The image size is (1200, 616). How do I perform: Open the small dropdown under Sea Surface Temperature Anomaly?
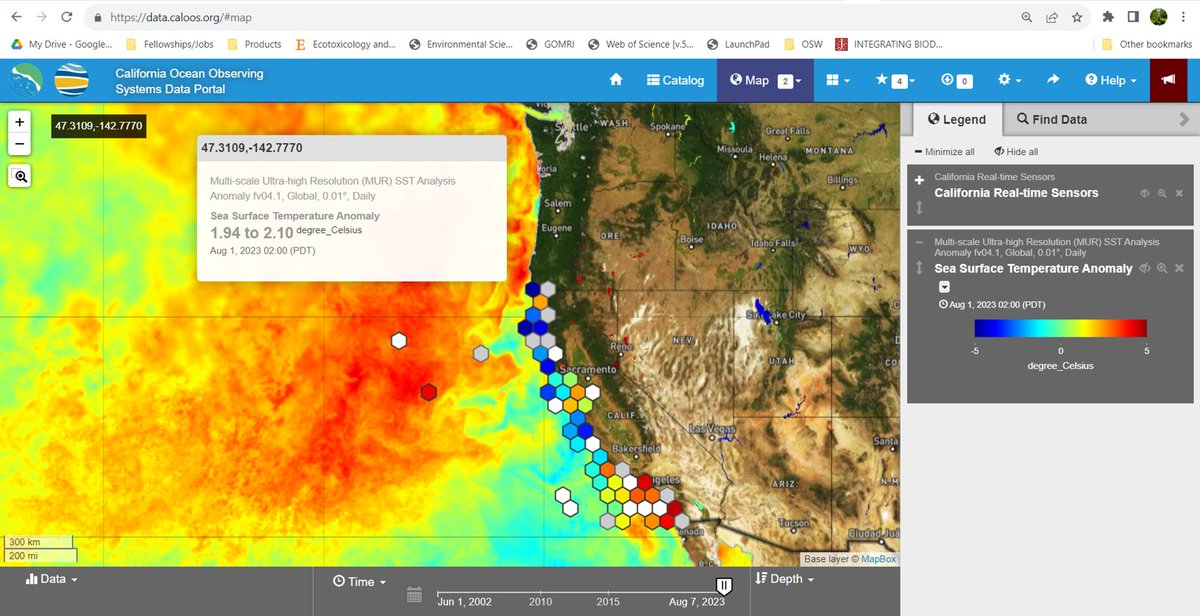click(943, 287)
